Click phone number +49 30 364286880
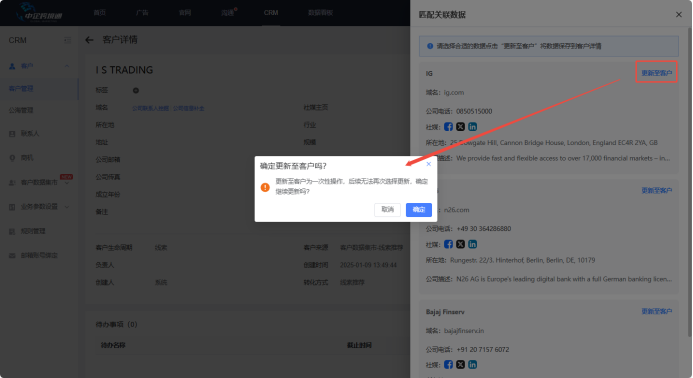This screenshot has height=378, width=693. click(x=484, y=229)
